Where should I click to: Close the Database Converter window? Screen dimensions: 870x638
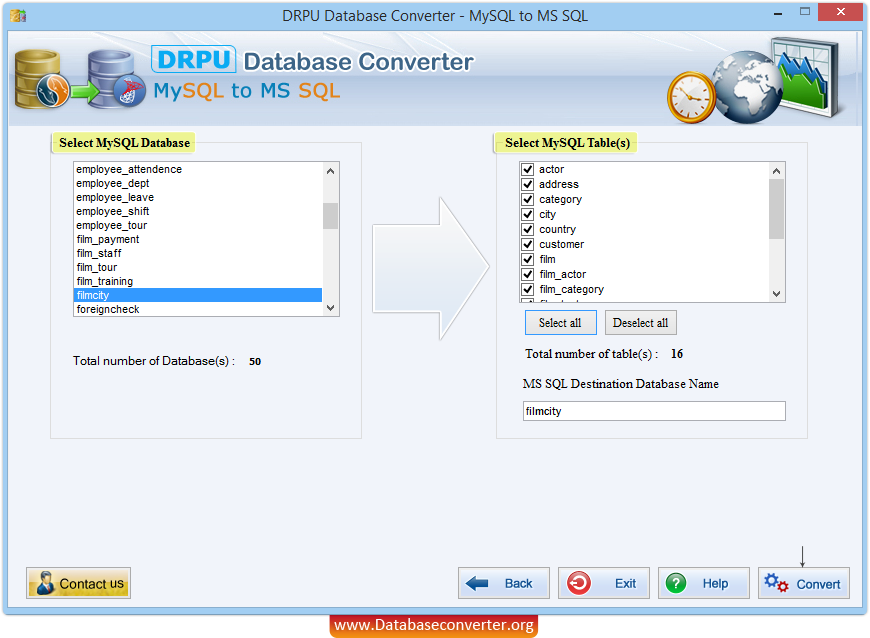841,12
